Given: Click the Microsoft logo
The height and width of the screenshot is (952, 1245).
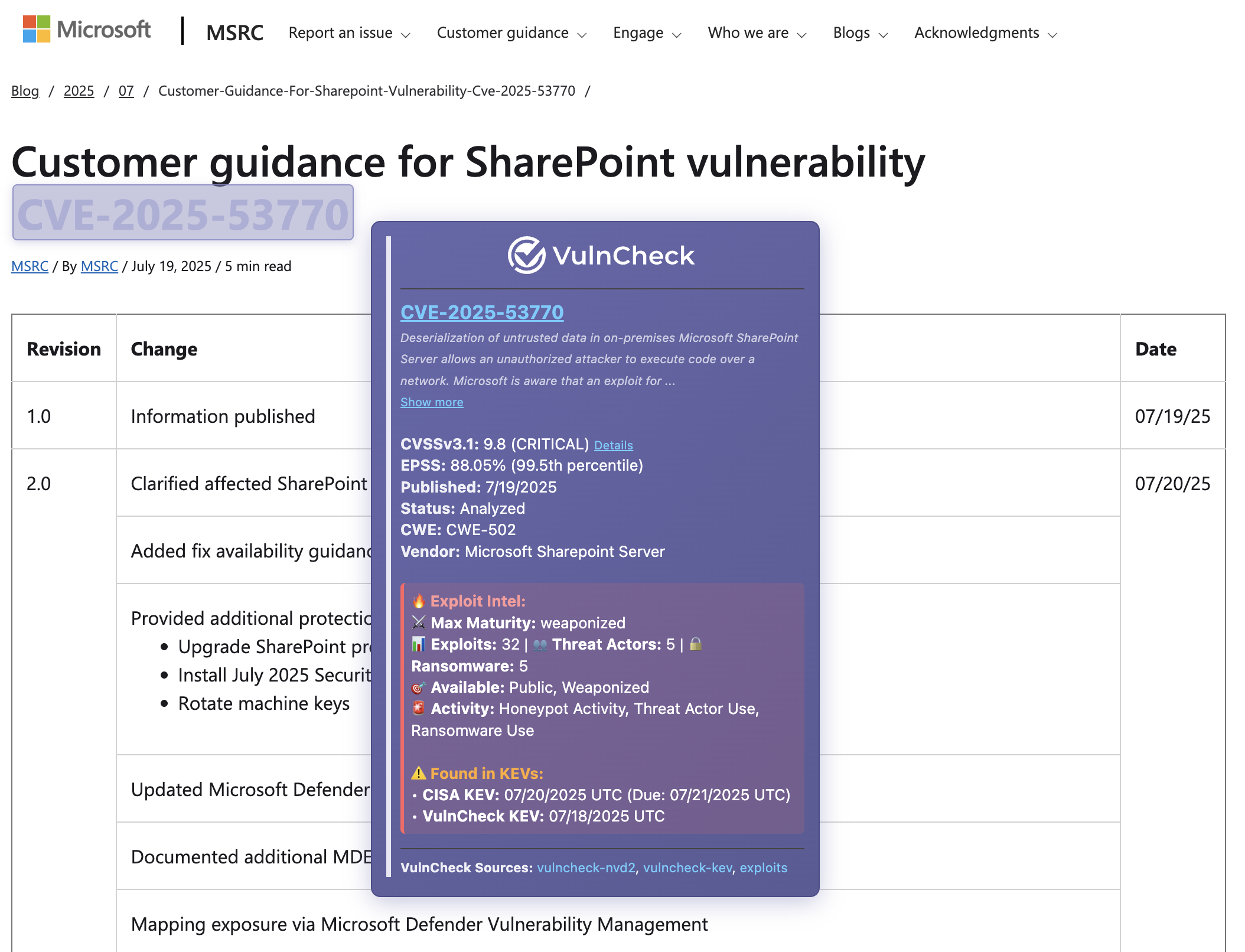Looking at the screenshot, I should (87, 29).
